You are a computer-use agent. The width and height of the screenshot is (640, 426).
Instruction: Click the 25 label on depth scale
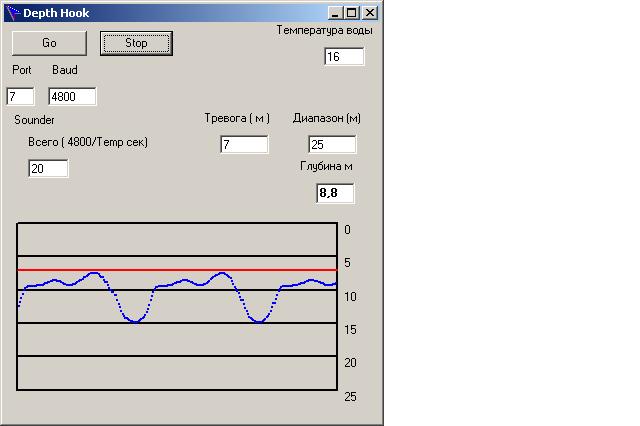click(350, 397)
